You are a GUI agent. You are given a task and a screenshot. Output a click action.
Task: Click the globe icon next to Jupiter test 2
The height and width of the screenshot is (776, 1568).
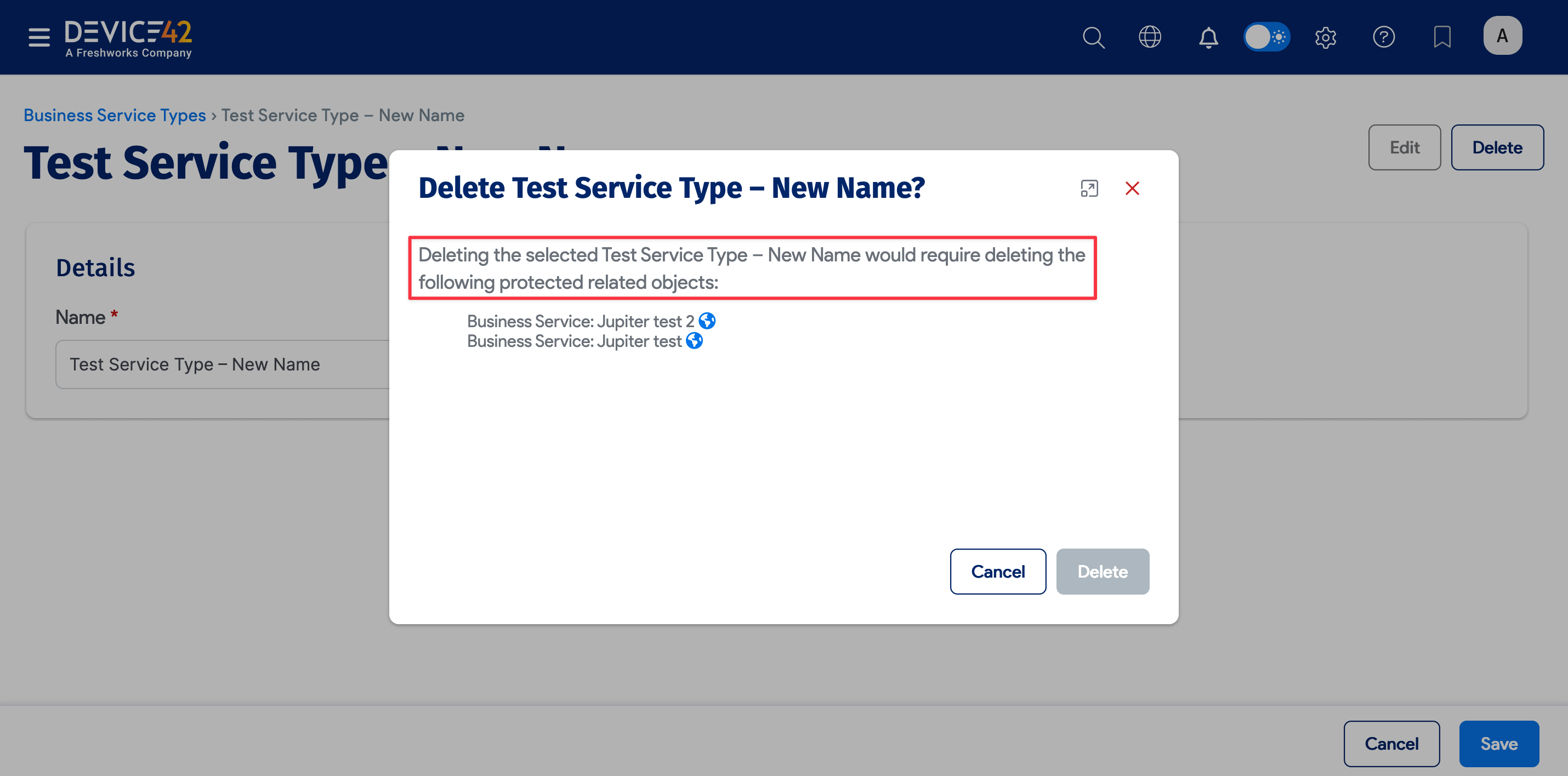click(707, 321)
